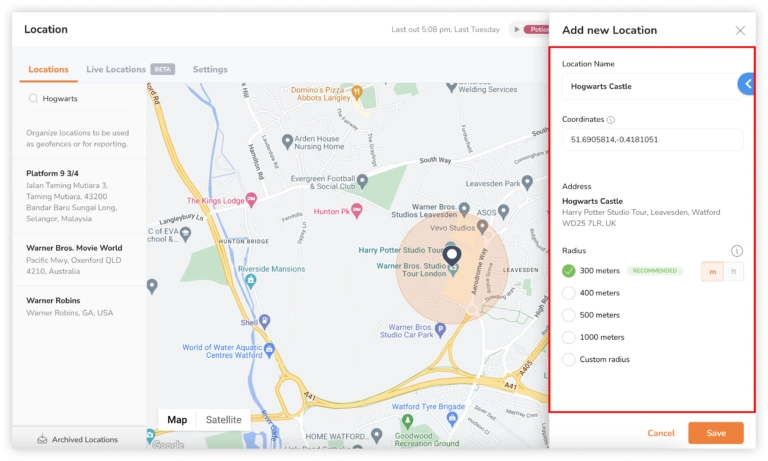768x461 pixels.
Task: Click the Riverside Mansions pin
Action: click(x=251, y=281)
